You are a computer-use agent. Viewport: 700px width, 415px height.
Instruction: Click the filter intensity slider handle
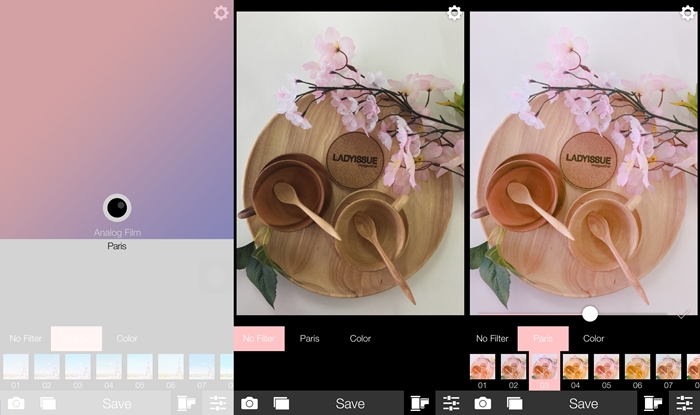[590, 314]
